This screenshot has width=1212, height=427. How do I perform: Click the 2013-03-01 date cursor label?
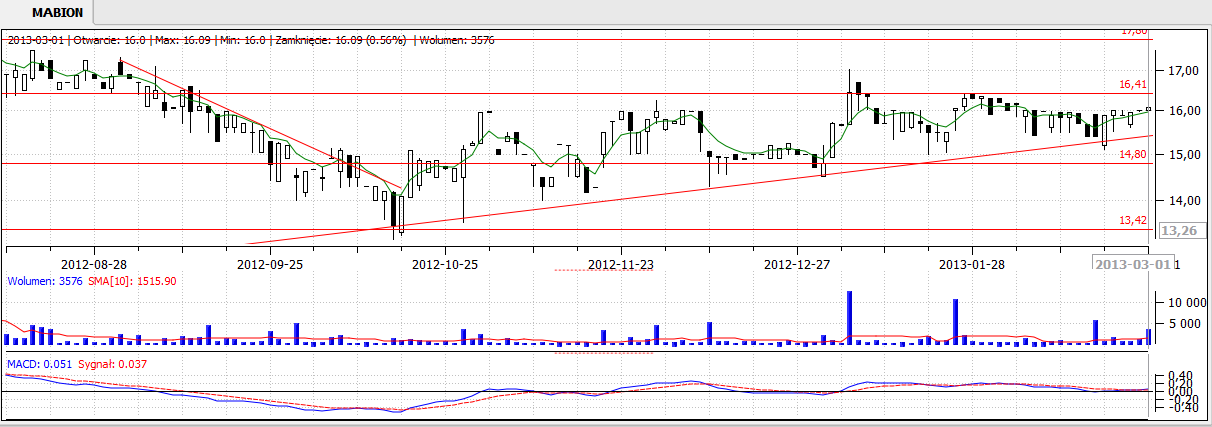coord(1132,264)
